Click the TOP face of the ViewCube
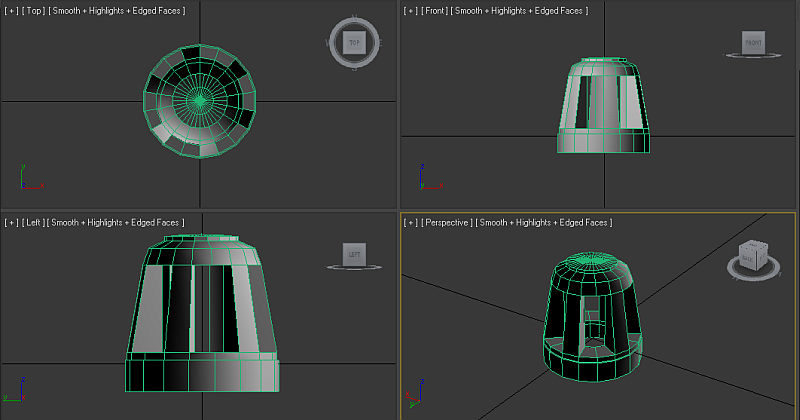Viewport: 800px width, 420px height. click(353, 42)
